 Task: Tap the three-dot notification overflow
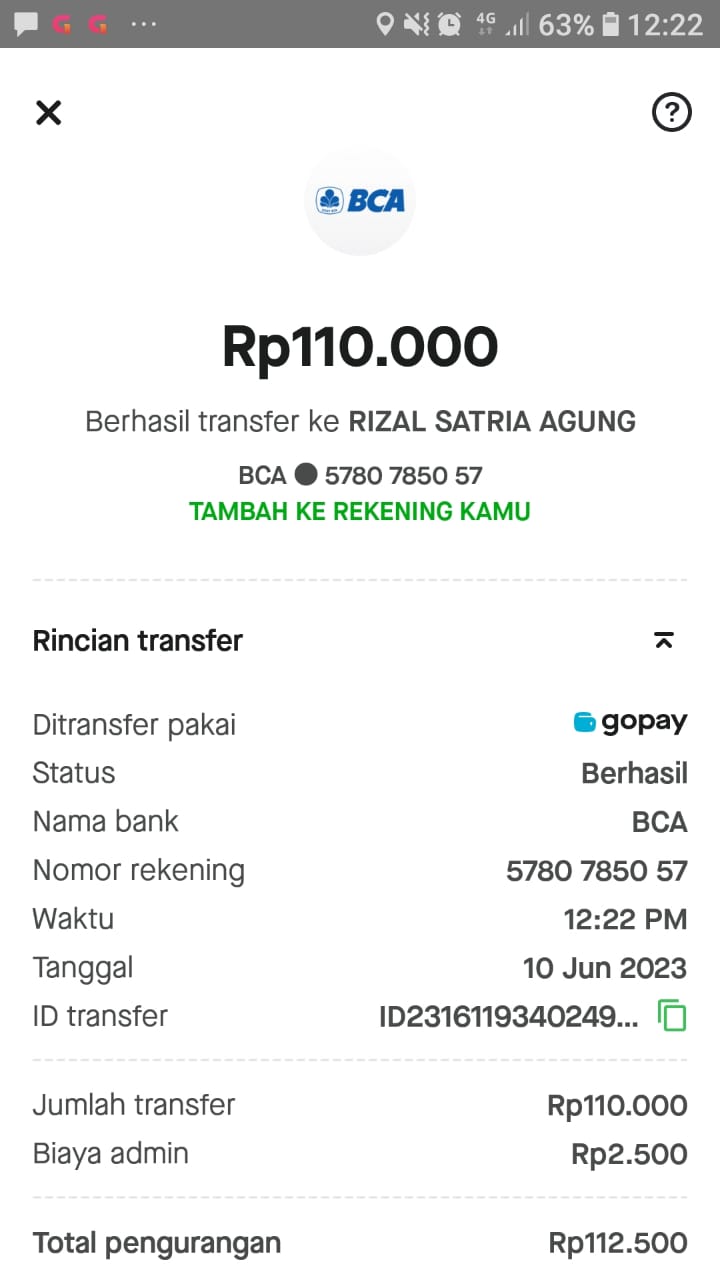(x=144, y=24)
